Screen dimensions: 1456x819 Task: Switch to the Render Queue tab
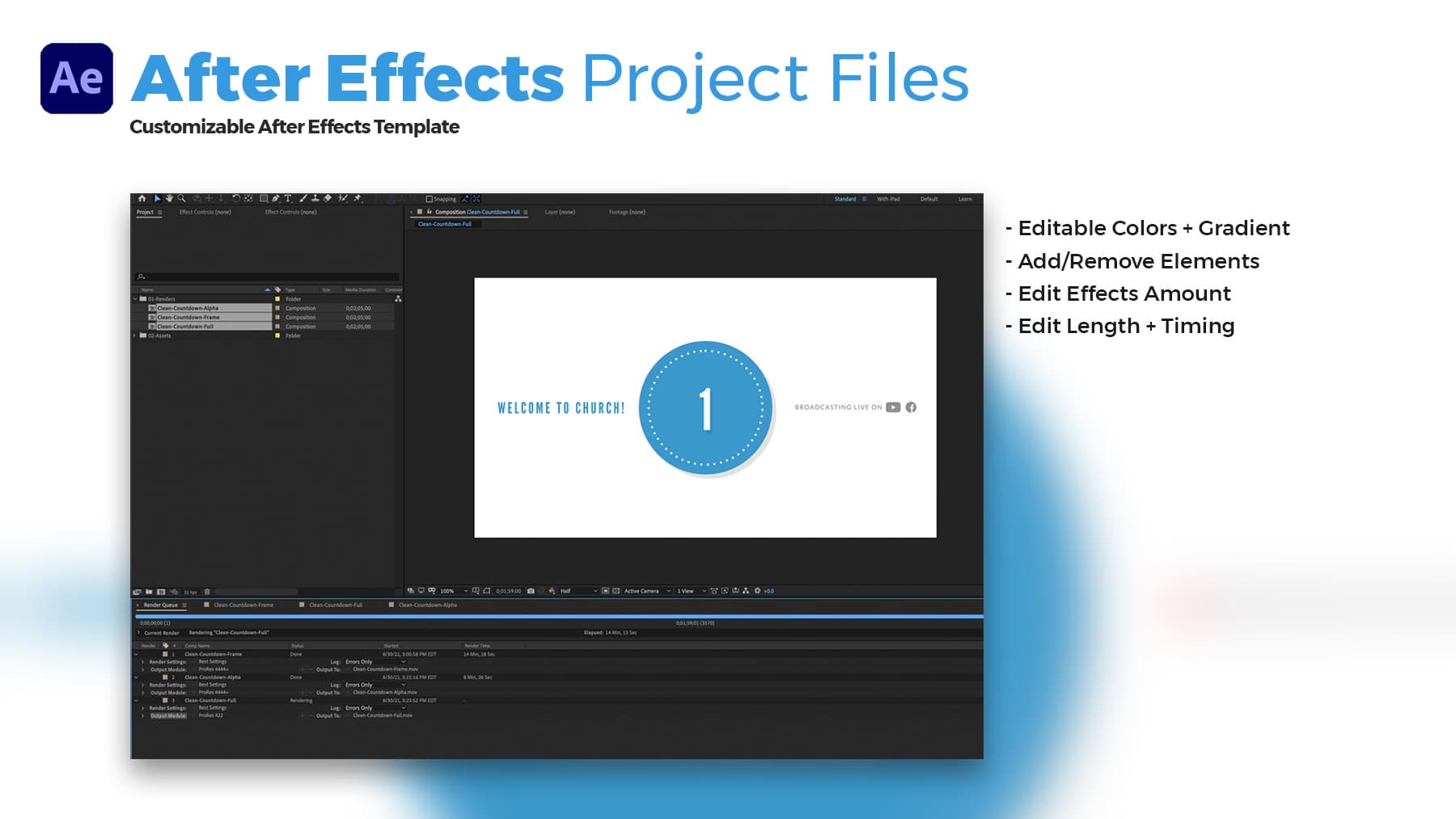(x=160, y=605)
